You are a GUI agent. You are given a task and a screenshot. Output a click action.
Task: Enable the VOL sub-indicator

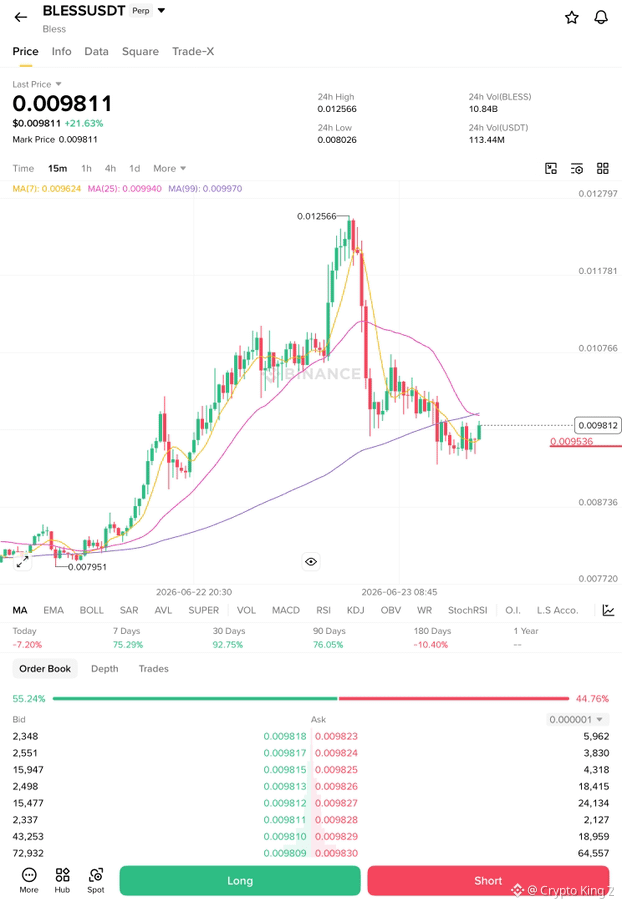(x=246, y=610)
